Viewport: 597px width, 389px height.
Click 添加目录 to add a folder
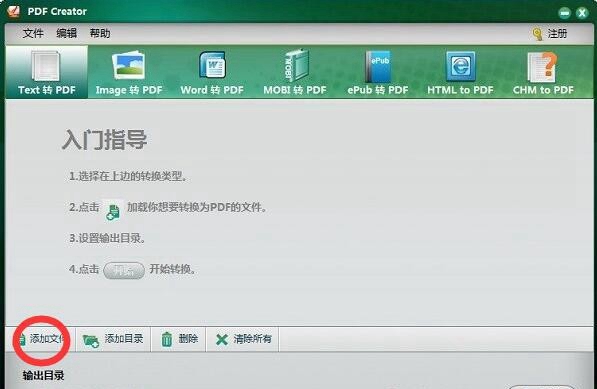coord(113,339)
